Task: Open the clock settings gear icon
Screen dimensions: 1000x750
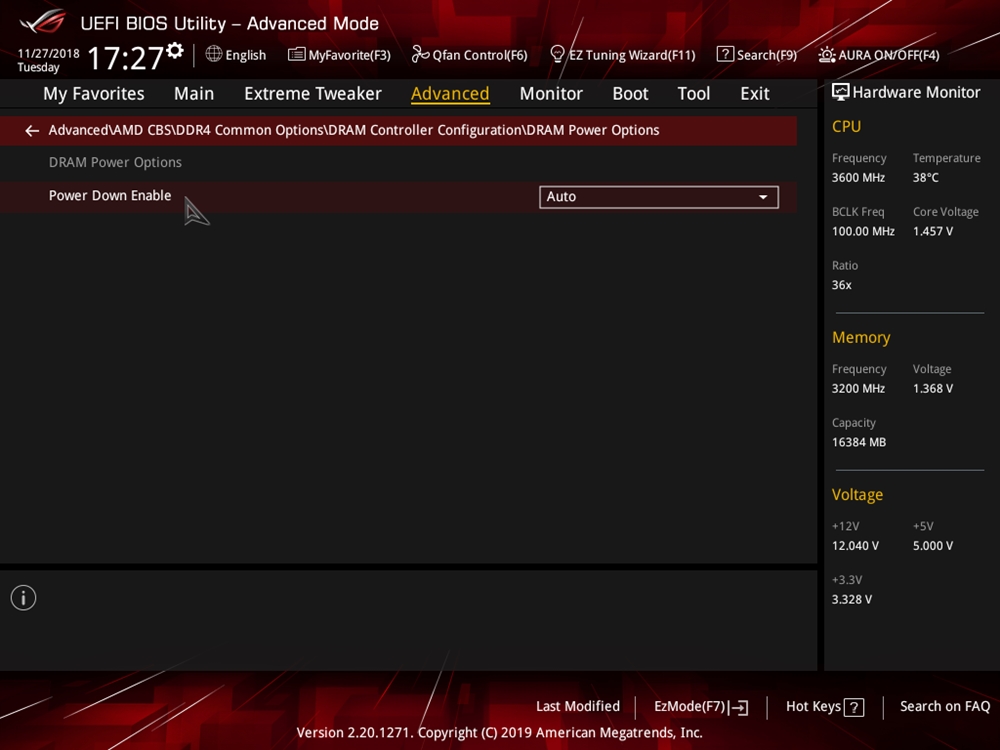Action: [175, 50]
